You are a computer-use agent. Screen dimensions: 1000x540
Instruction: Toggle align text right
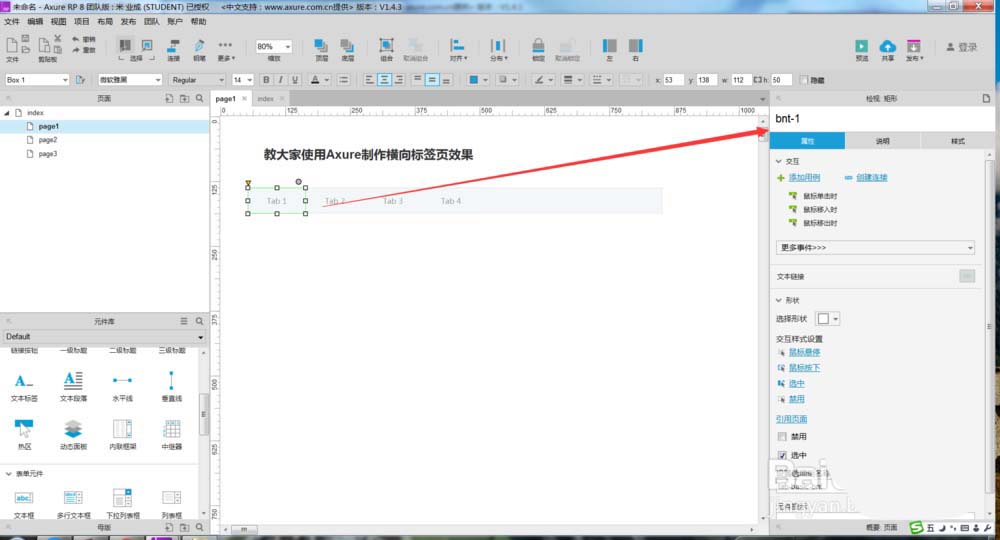click(x=399, y=80)
